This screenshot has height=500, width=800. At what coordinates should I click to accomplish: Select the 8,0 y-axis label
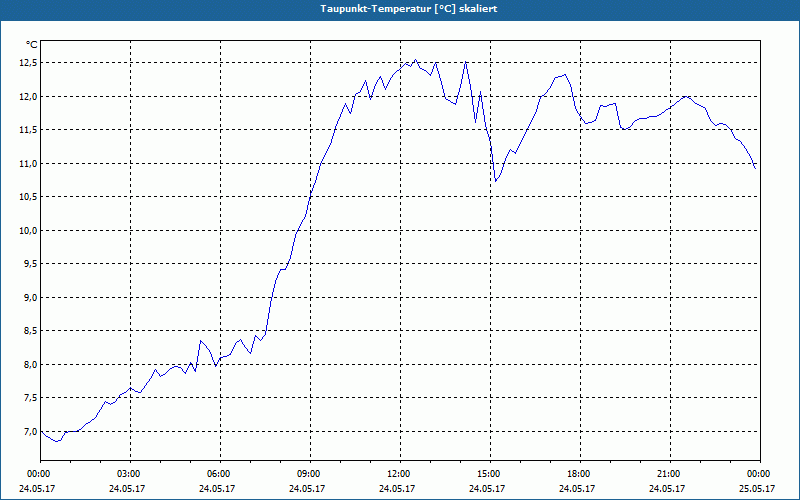coord(31,364)
